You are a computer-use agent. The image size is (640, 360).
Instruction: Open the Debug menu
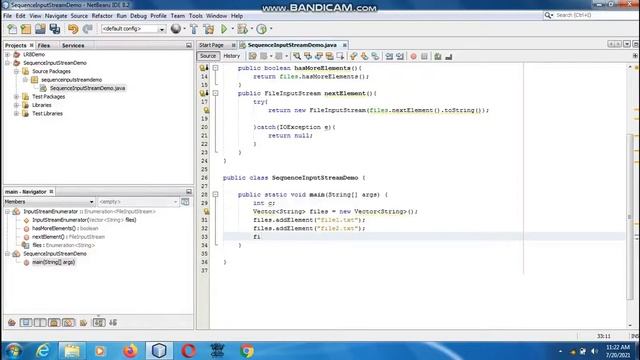click(x=138, y=16)
